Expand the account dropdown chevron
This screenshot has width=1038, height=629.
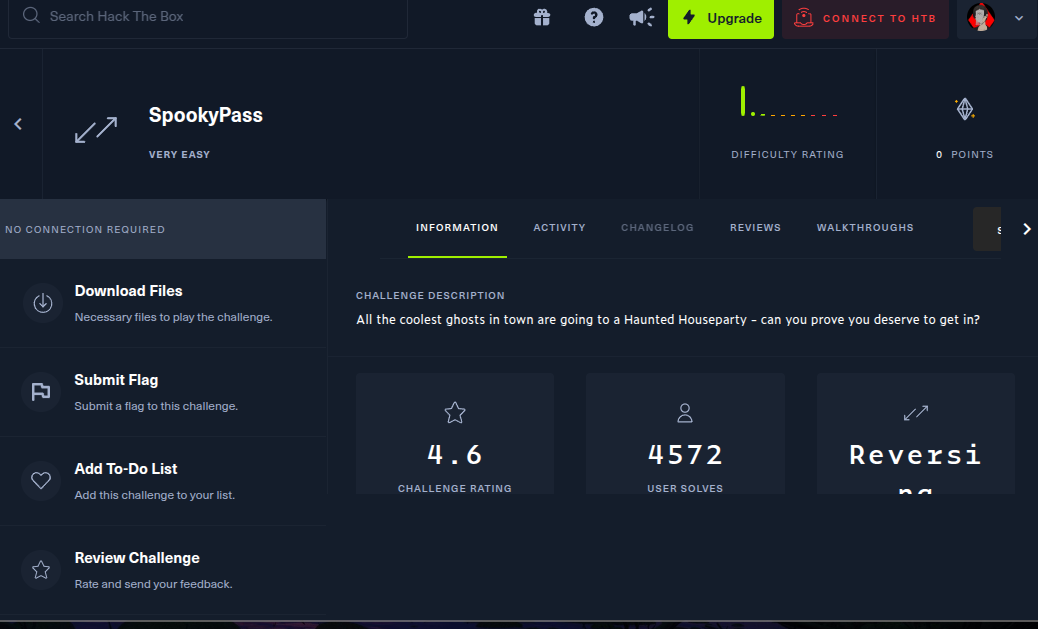(x=1019, y=19)
